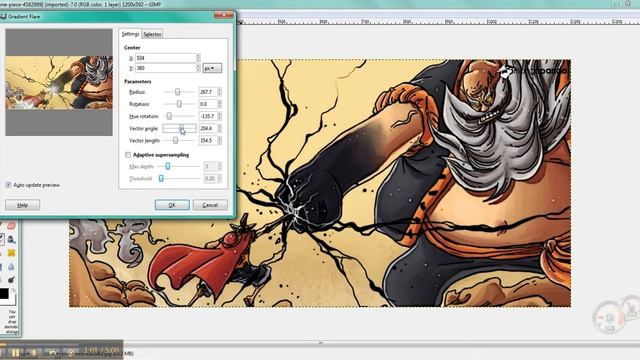This screenshot has height=360, width=640.
Task: Cancel the Gradient Flare dialog
Action: [210, 205]
